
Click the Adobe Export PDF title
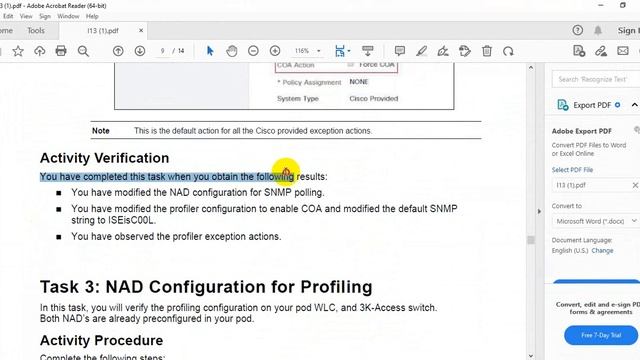click(582, 131)
